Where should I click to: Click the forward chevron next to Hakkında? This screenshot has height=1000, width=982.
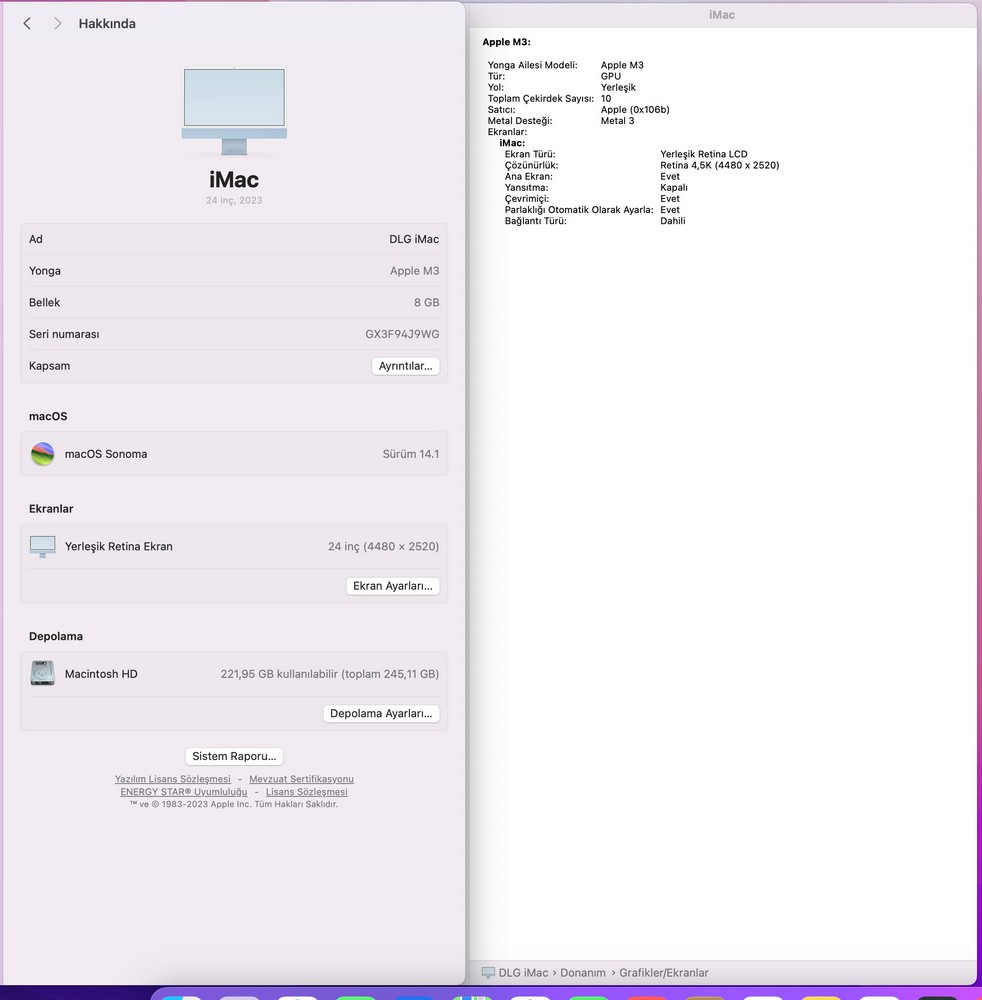[58, 23]
